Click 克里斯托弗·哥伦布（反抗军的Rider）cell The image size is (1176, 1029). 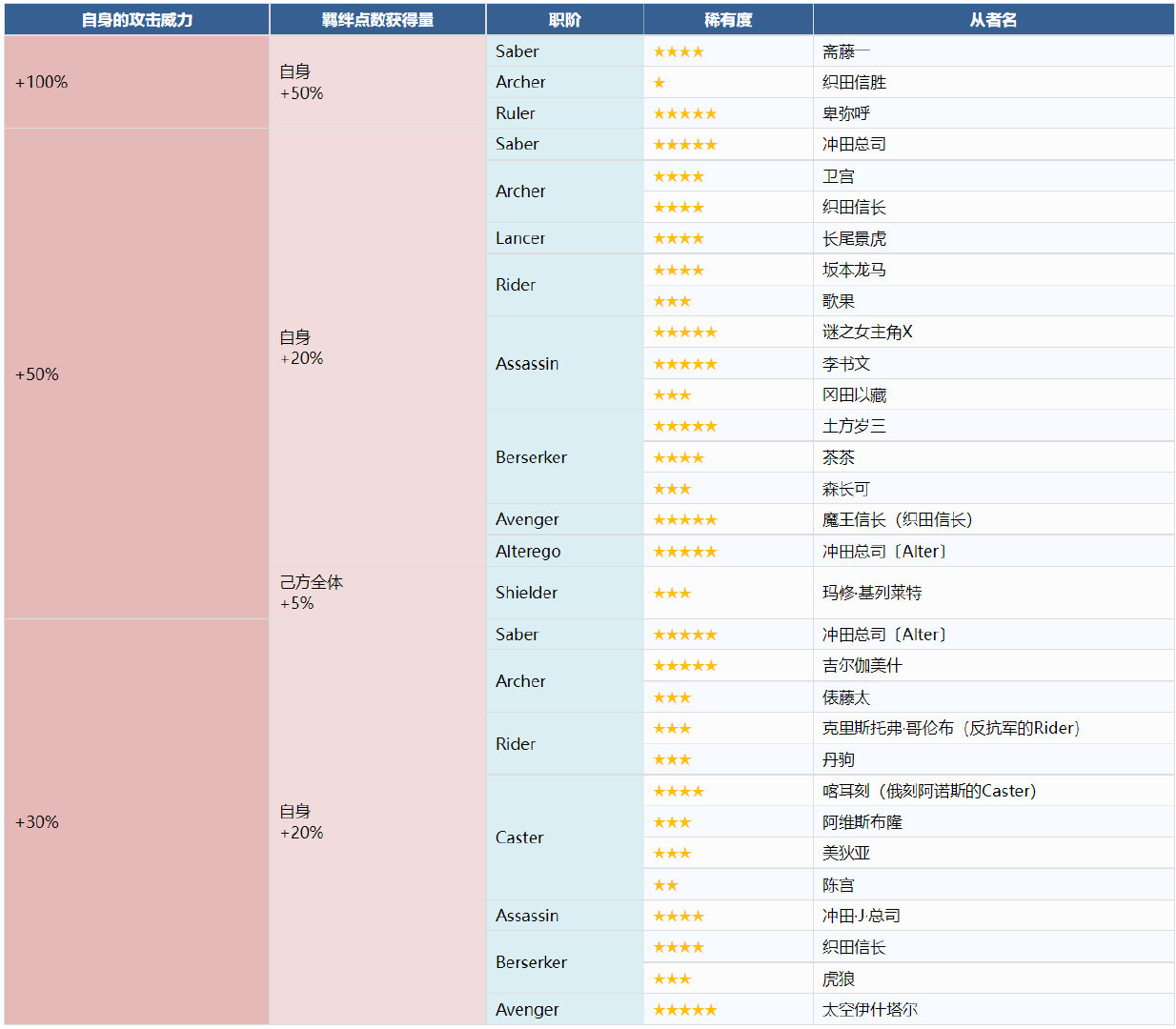click(x=993, y=728)
